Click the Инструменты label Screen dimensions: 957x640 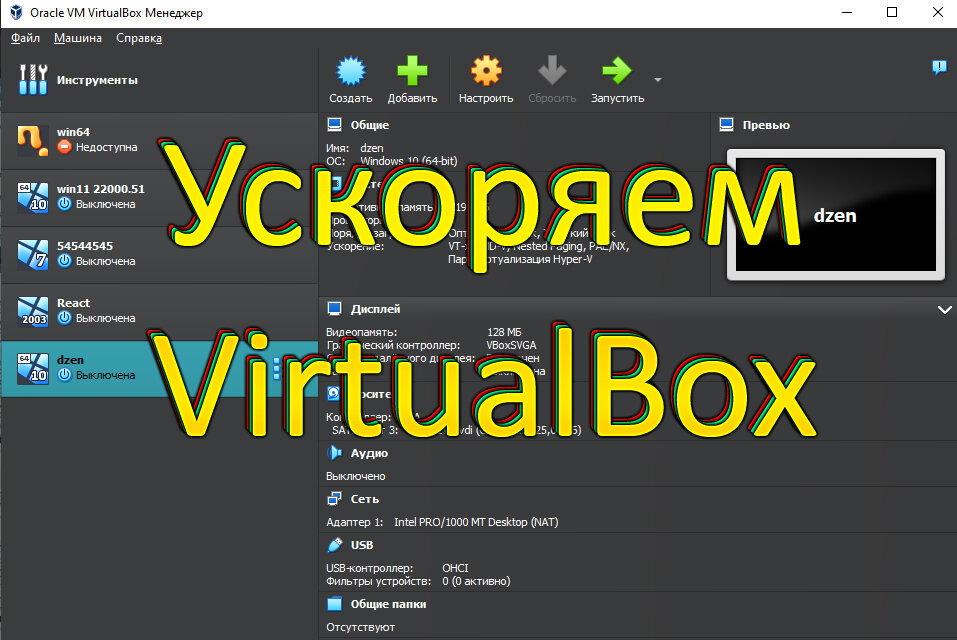pos(97,80)
